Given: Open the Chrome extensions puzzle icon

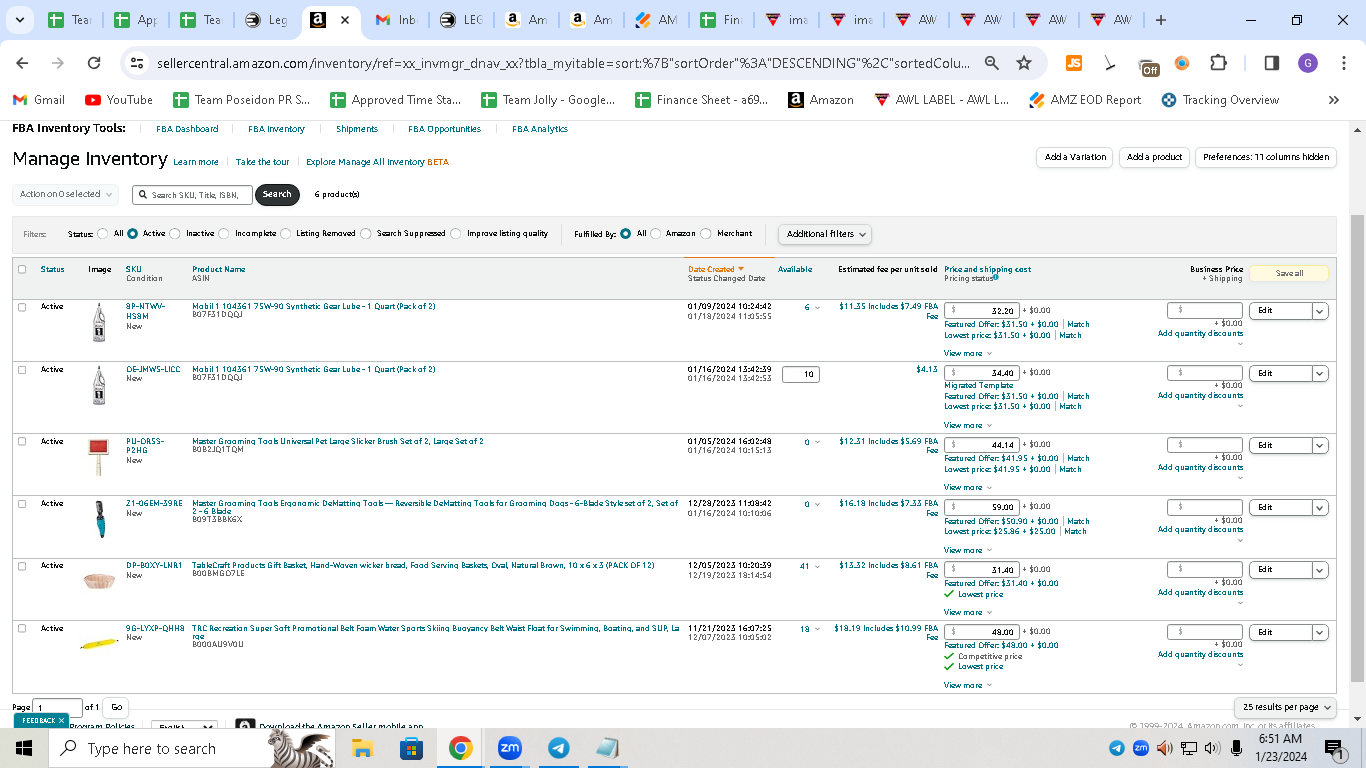Looking at the screenshot, I should [x=1218, y=63].
